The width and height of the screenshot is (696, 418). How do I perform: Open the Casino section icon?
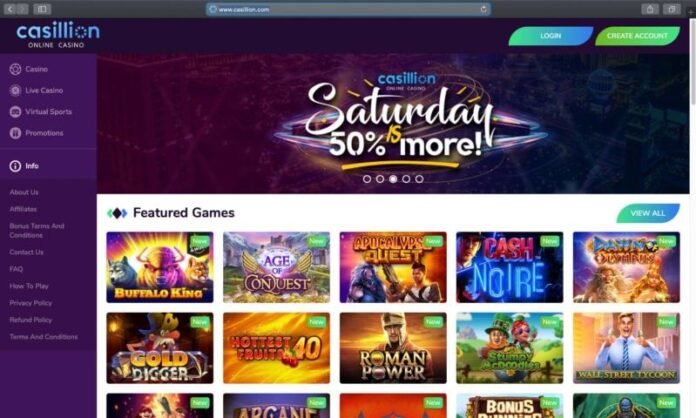click(15, 69)
